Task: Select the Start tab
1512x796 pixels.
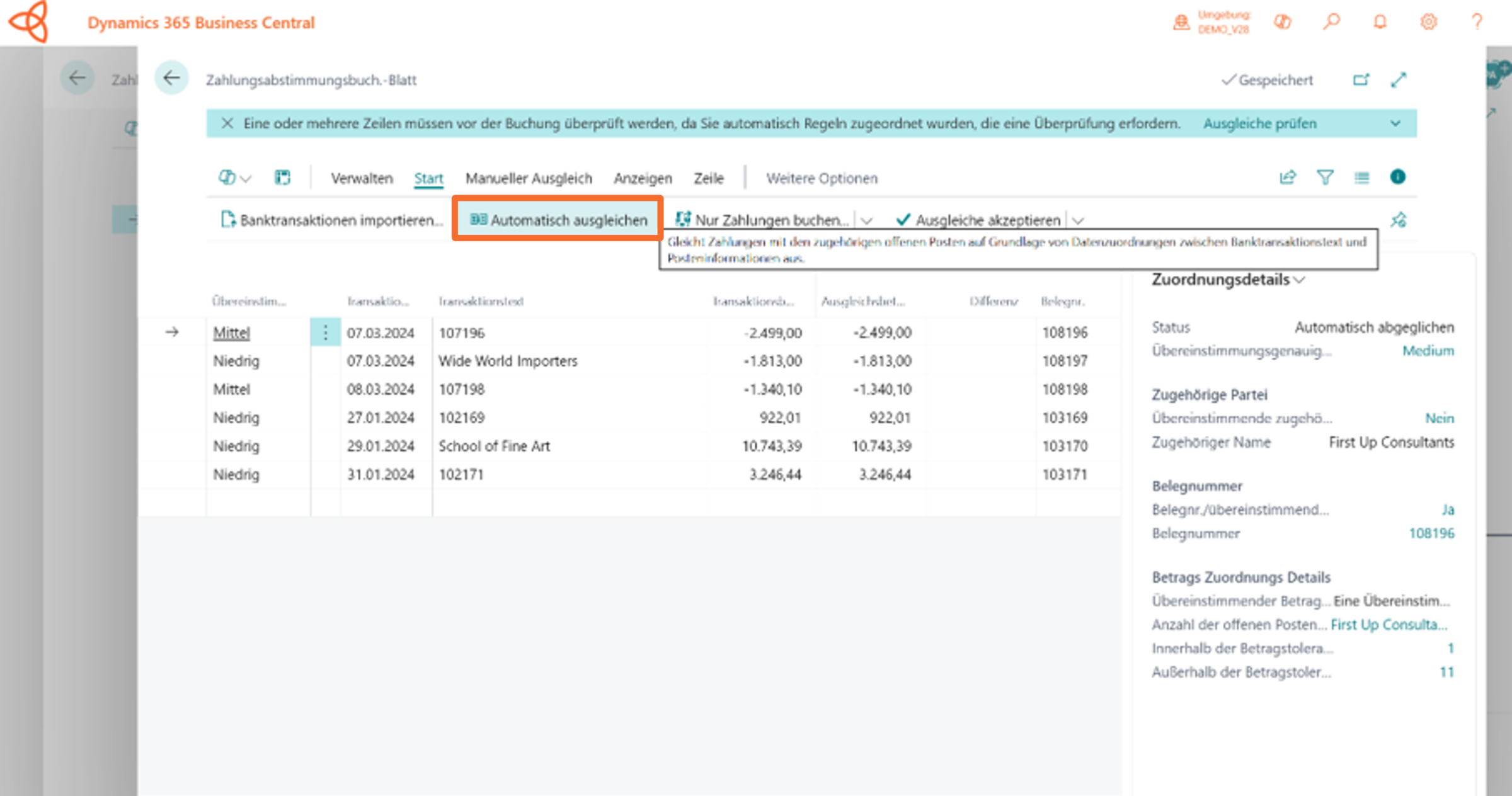Action: pos(428,178)
